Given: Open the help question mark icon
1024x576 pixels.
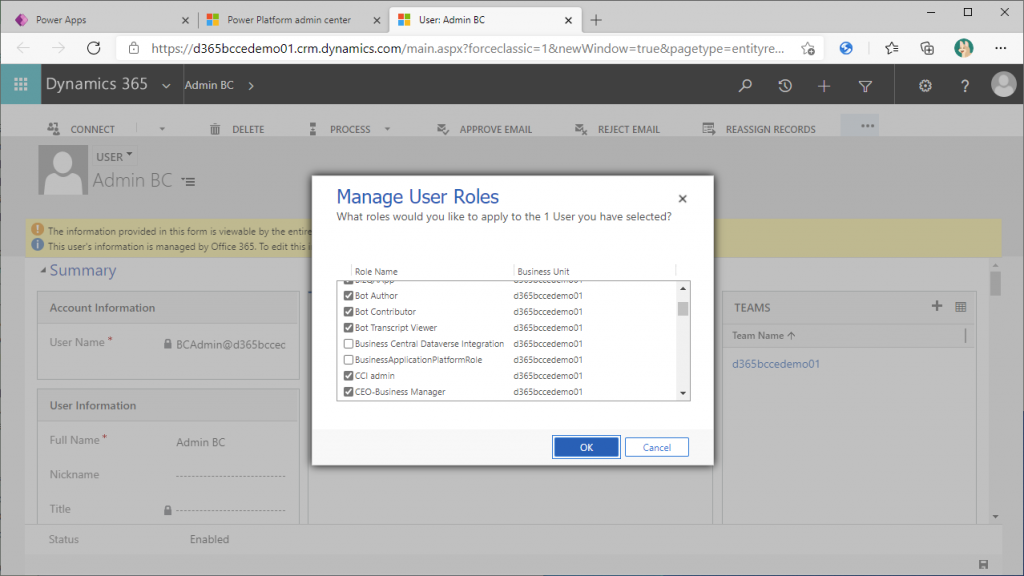Looking at the screenshot, I should (965, 86).
